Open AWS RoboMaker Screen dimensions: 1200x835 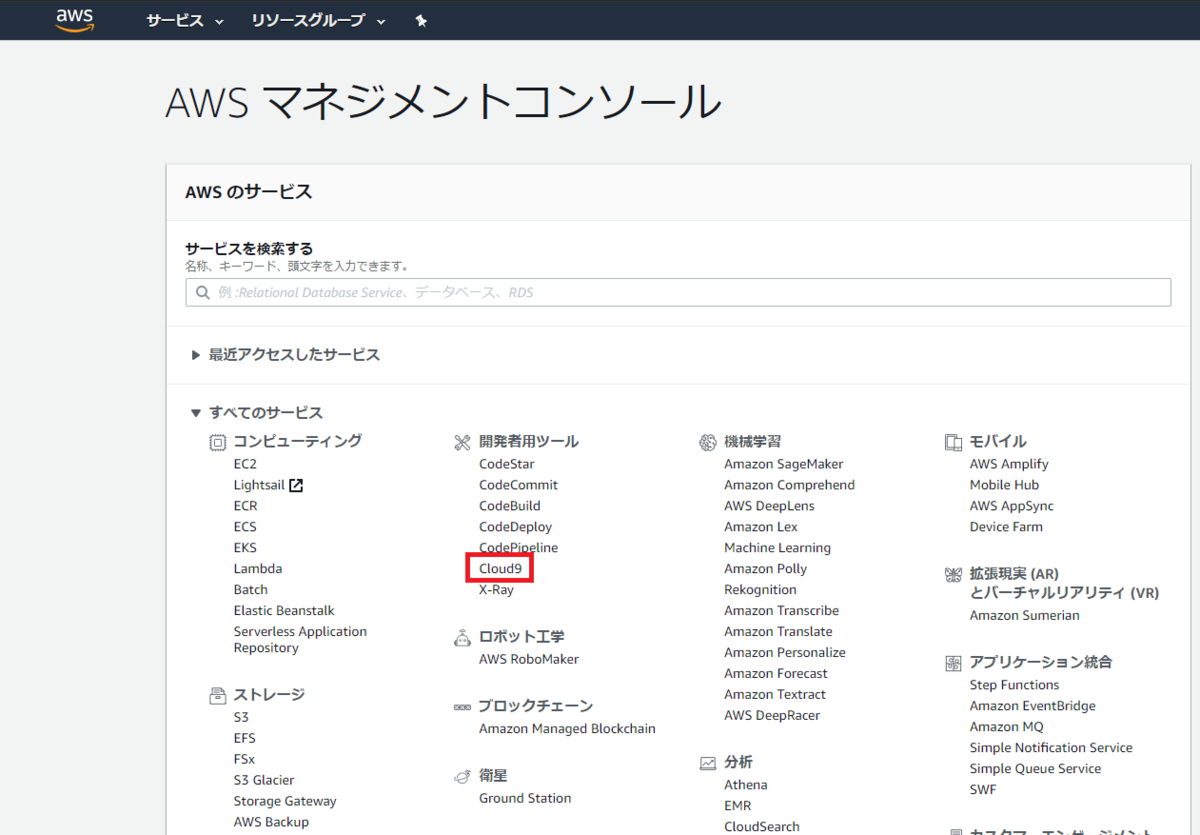[x=529, y=659]
